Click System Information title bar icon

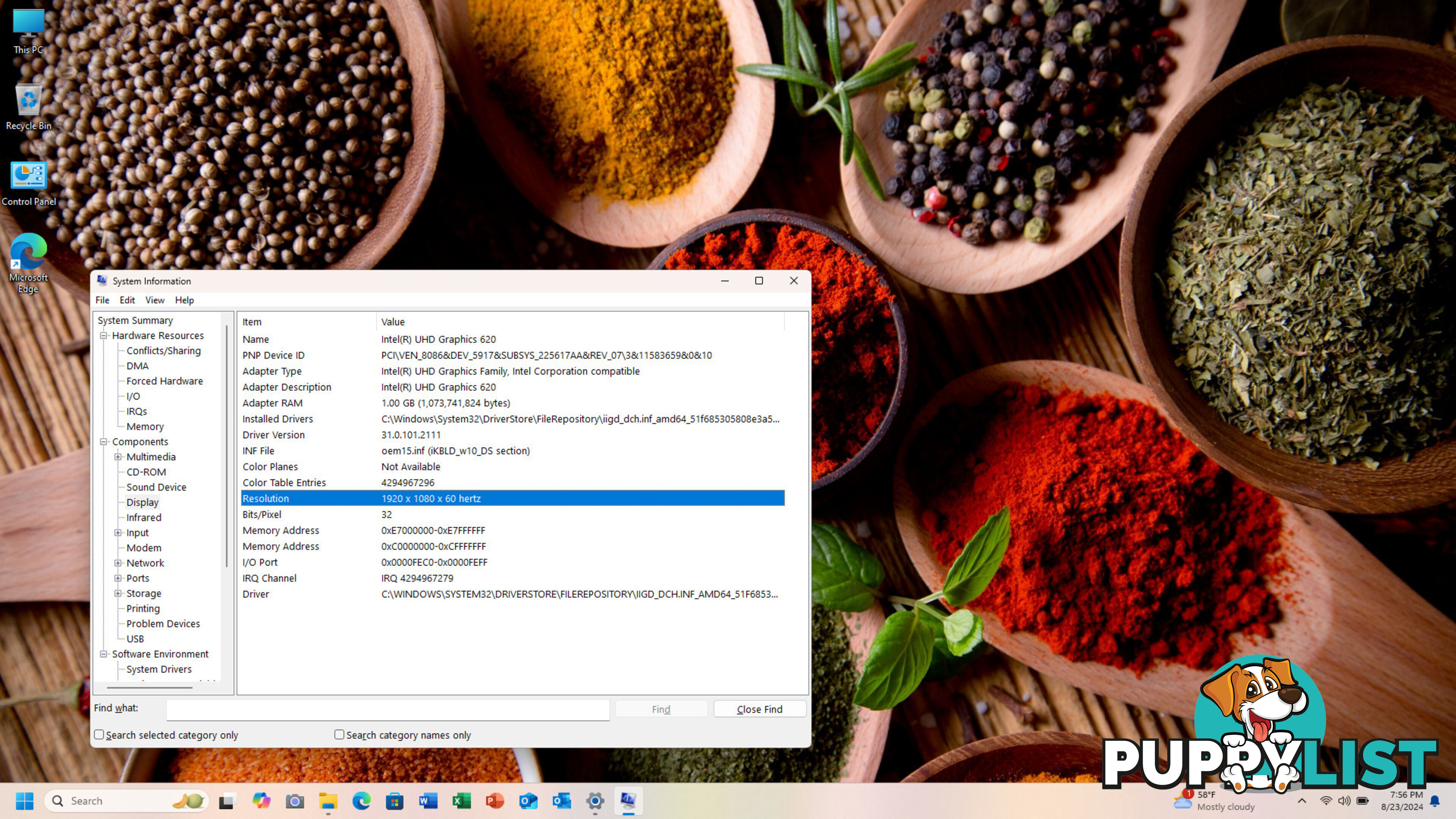(x=102, y=280)
